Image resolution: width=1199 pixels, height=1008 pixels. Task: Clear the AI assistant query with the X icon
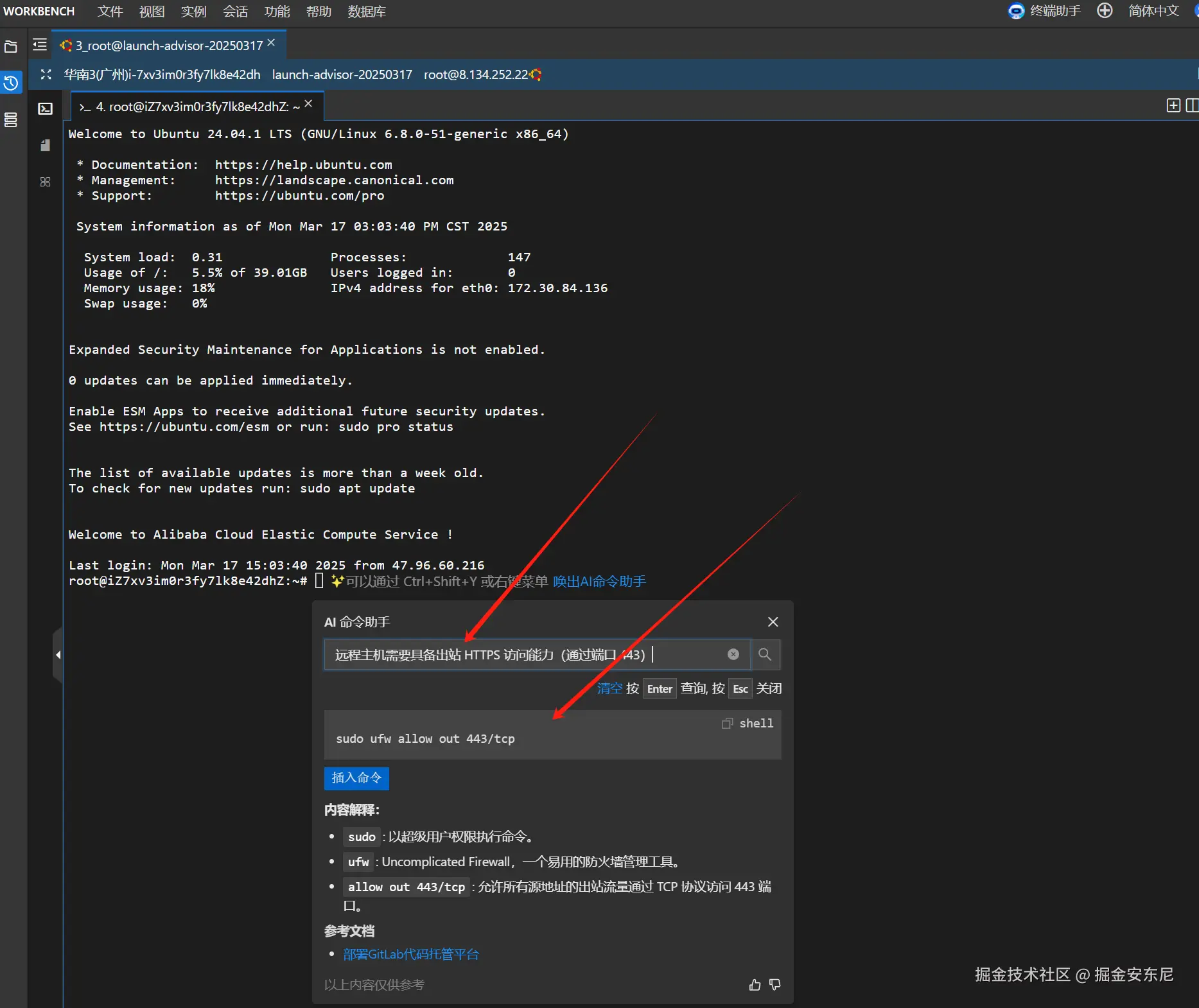(733, 654)
